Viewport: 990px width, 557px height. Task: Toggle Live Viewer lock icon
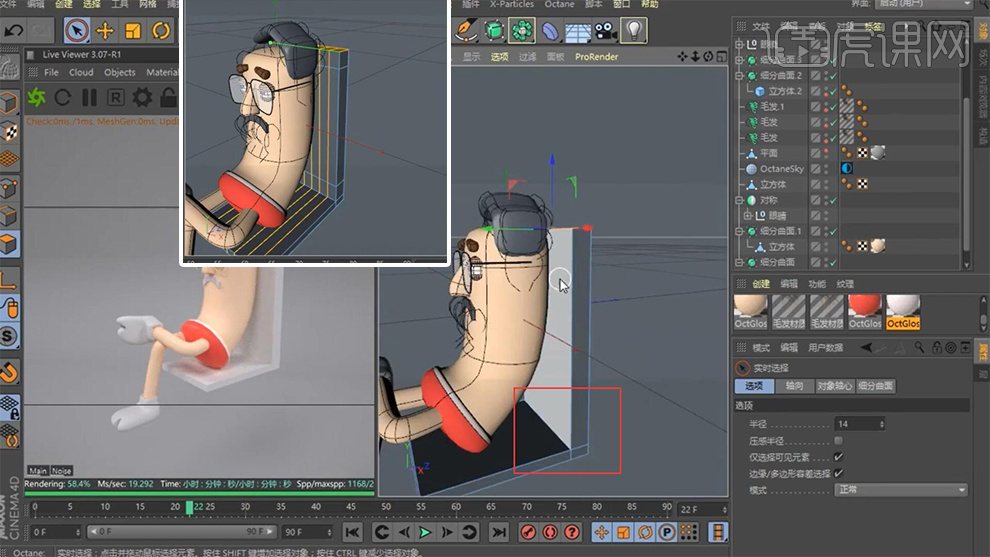click(x=168, y=97)
